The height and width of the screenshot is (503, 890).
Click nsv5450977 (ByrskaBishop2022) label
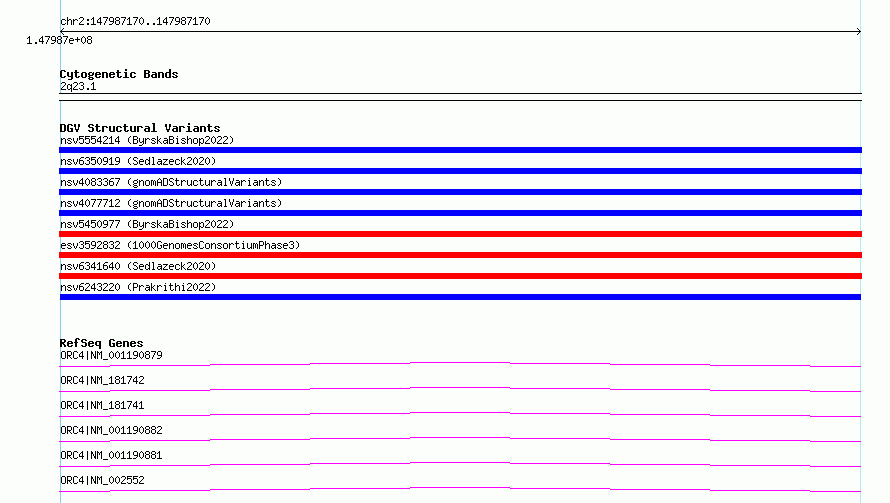[147, 224]
